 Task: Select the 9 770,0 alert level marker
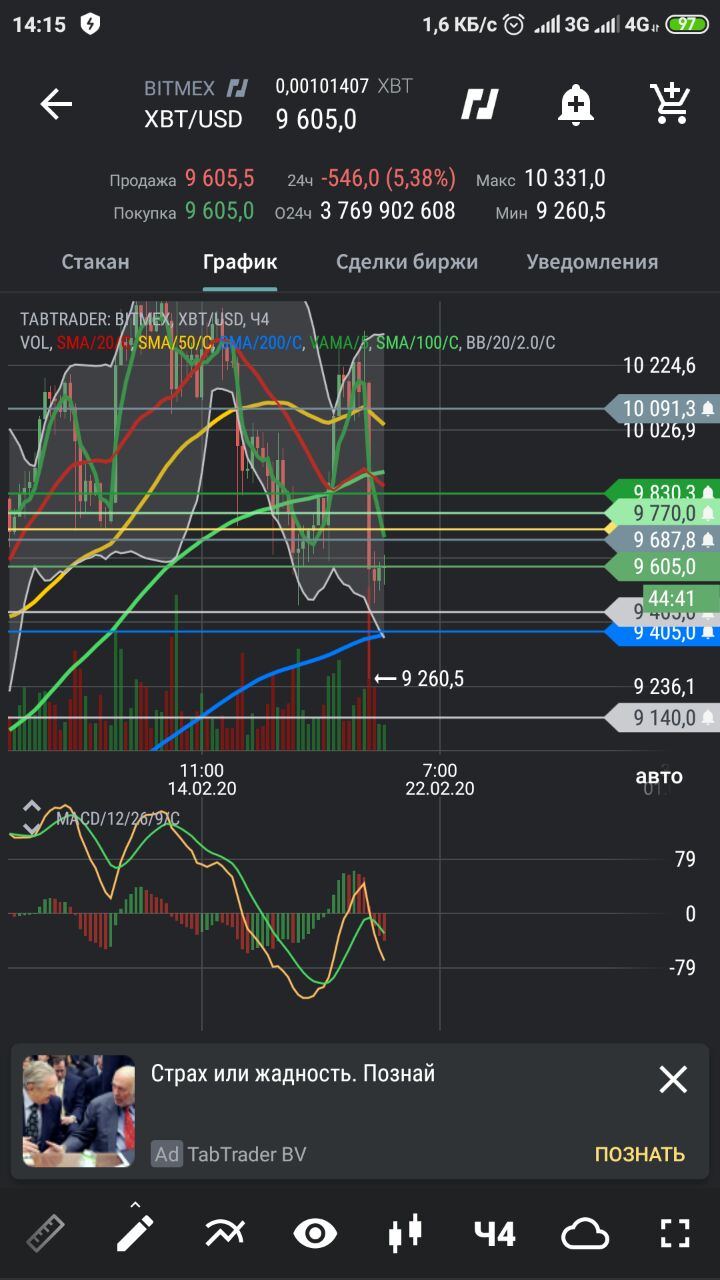(x=662, y=513)
